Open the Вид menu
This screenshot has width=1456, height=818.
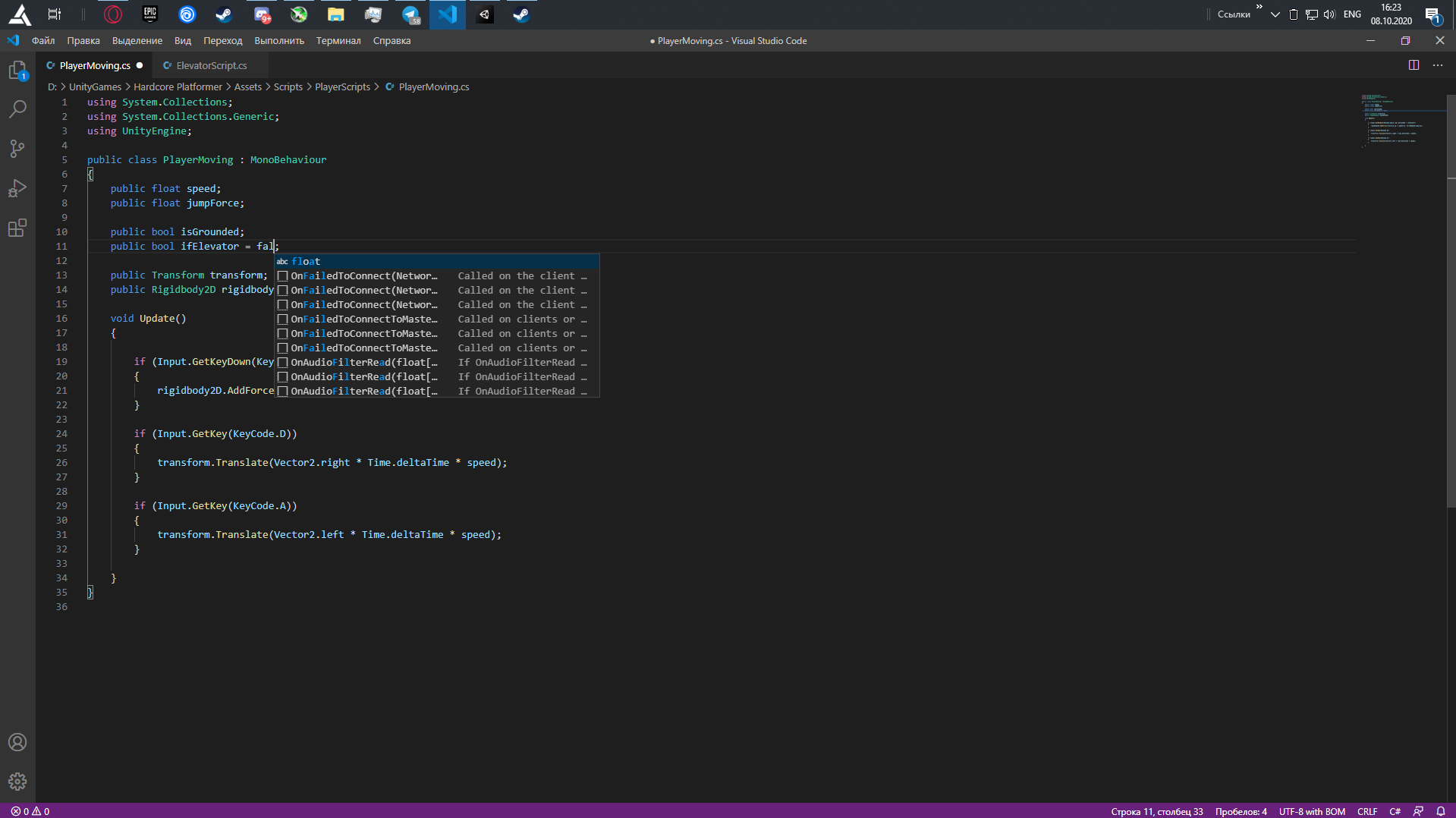point(183,41)
